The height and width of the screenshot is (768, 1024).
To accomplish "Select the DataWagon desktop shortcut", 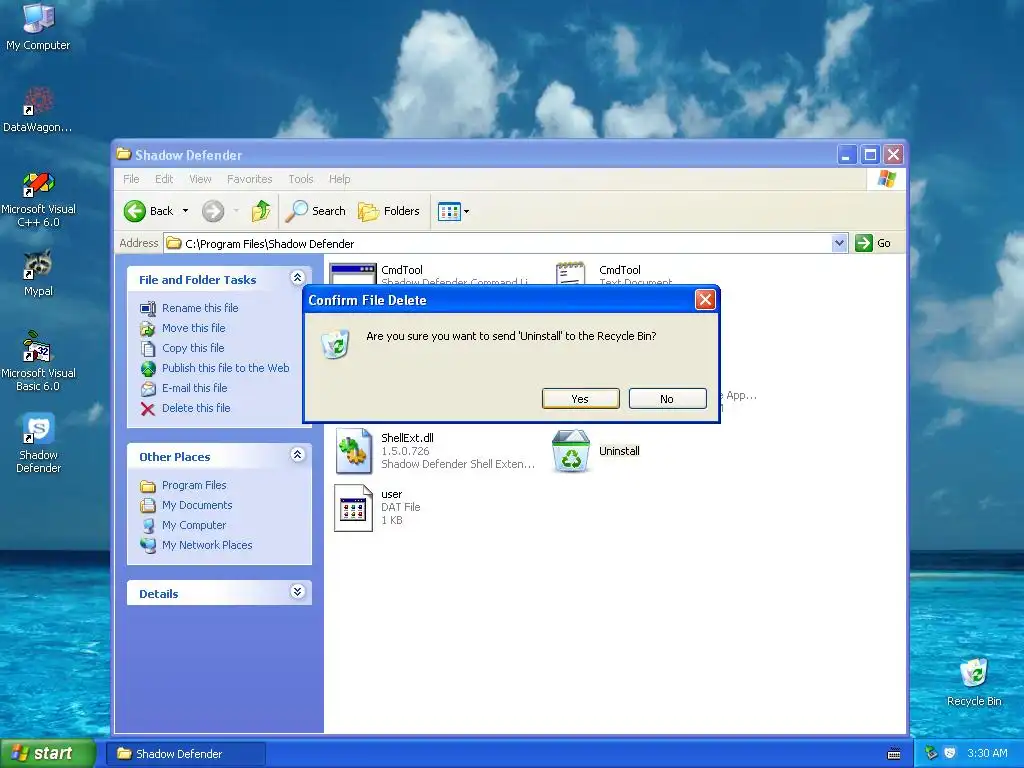I will click(x=38, y=109).
